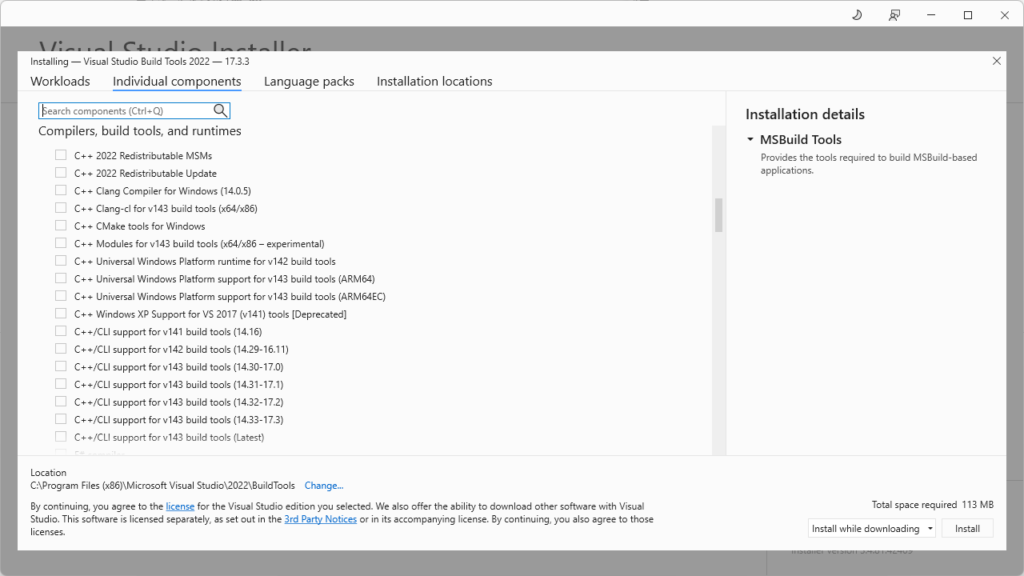
Task: Enable C++/CLI support for v143 (14.31-17.1)
Action: pos(61,385)
